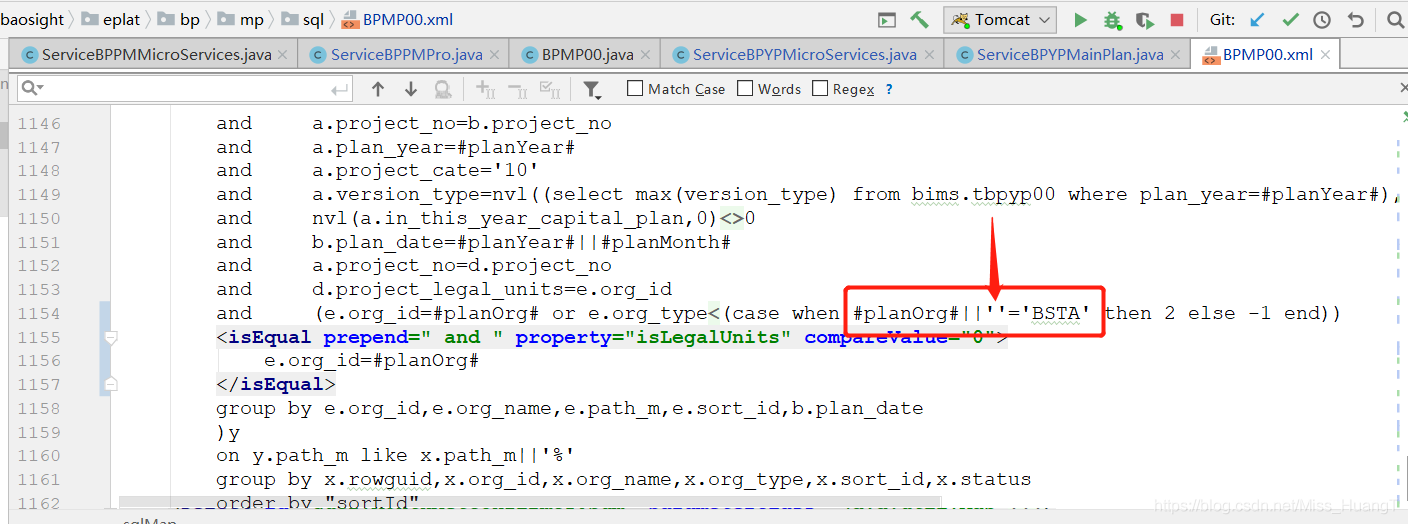Click the mp breadcrumb folder

pyautogui.click(x=240, y=19)
